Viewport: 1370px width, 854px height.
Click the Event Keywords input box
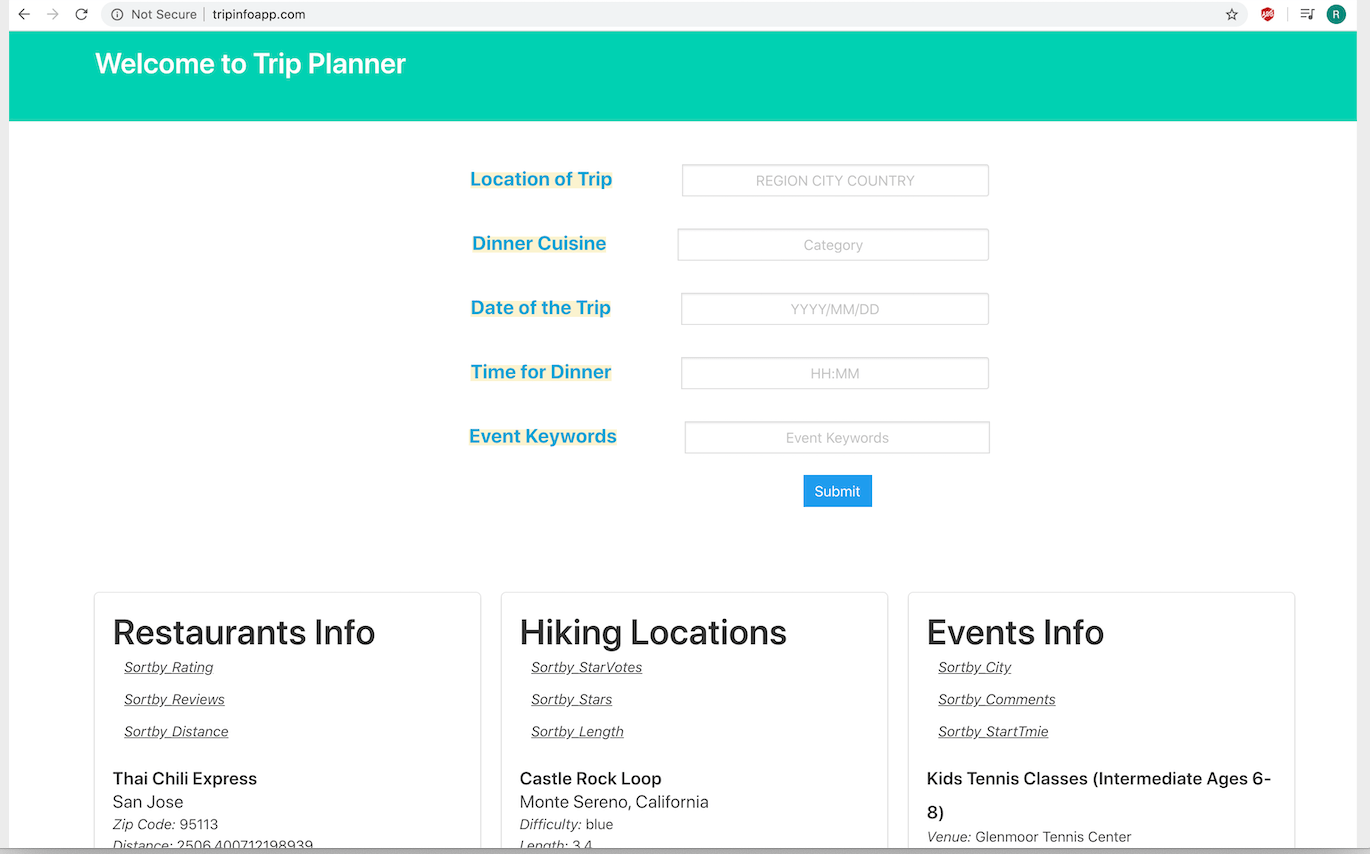click(x=836, y=437)
